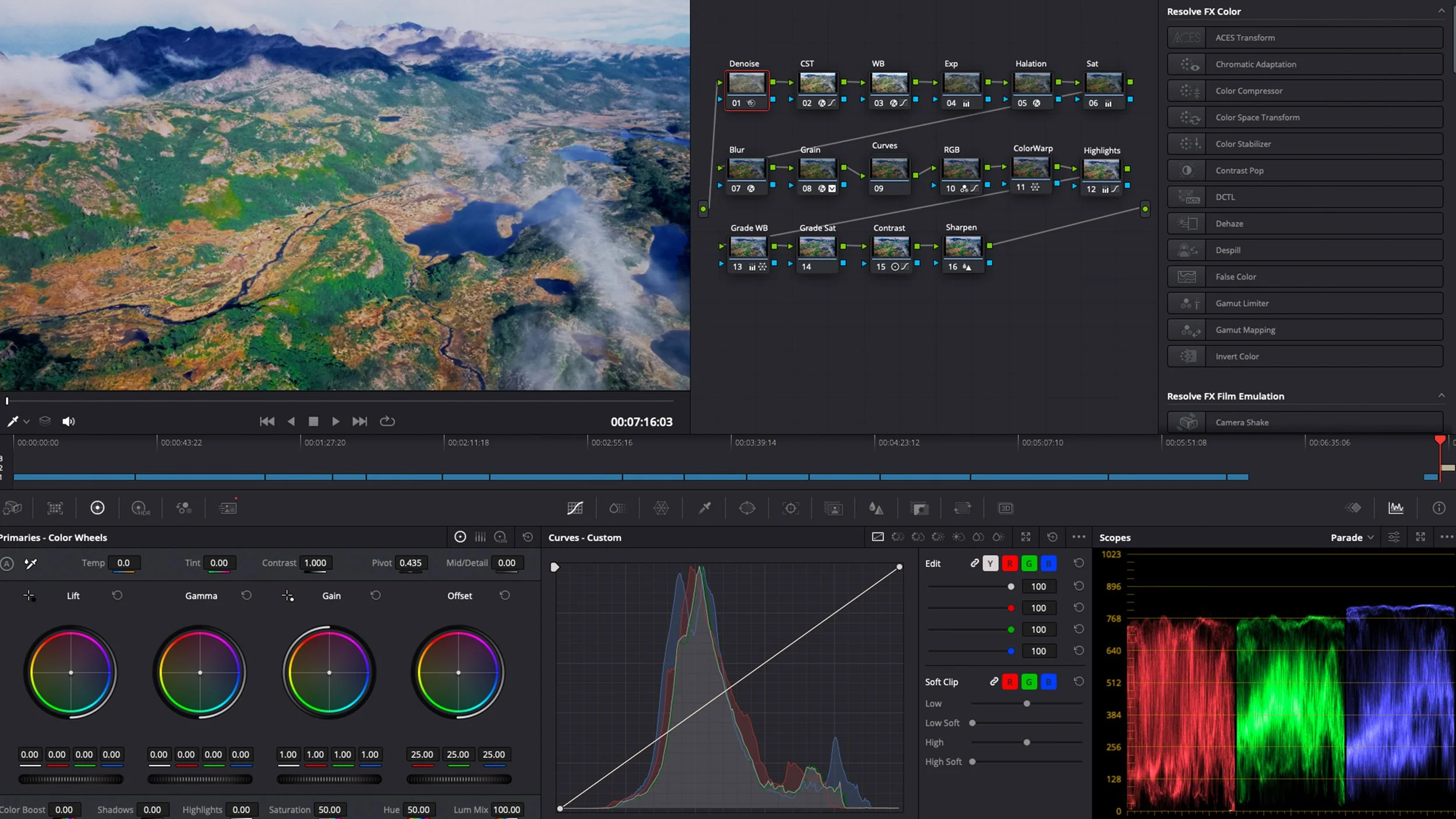This screenshot has width=1456, height=819.
Task: Toggle Soft Clip red channel
Action: 1010,682
